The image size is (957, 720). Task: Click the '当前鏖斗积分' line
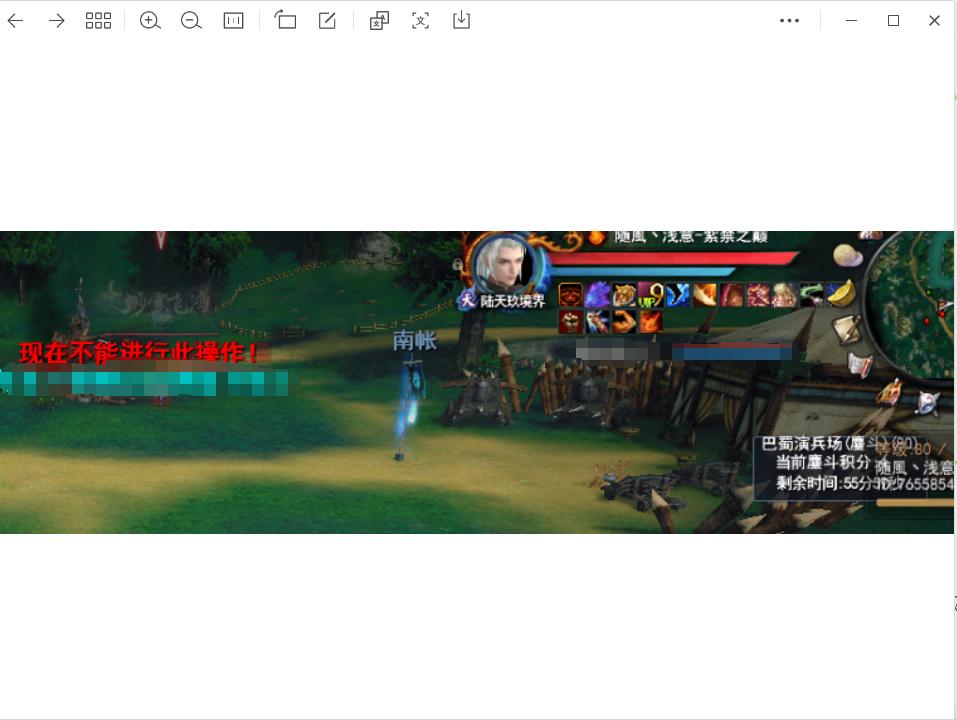coord(822,462)
